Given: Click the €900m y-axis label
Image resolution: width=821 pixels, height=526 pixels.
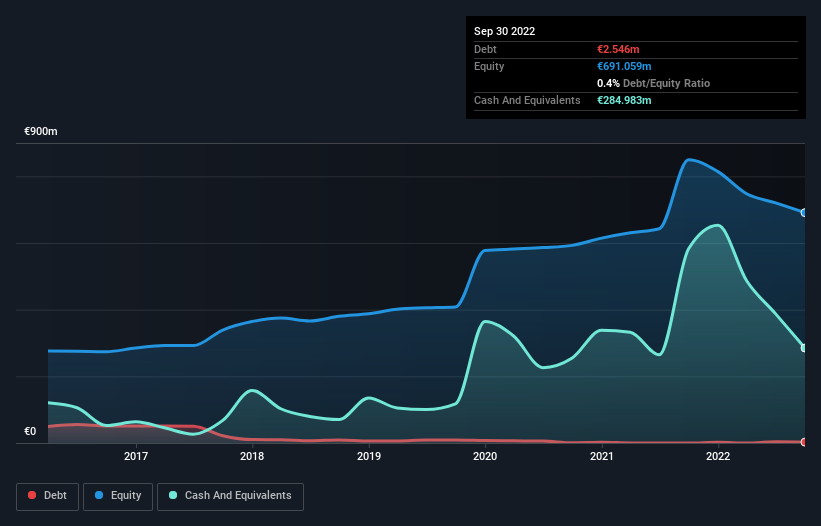Looking at the screenshot, I should coord(41,131).
